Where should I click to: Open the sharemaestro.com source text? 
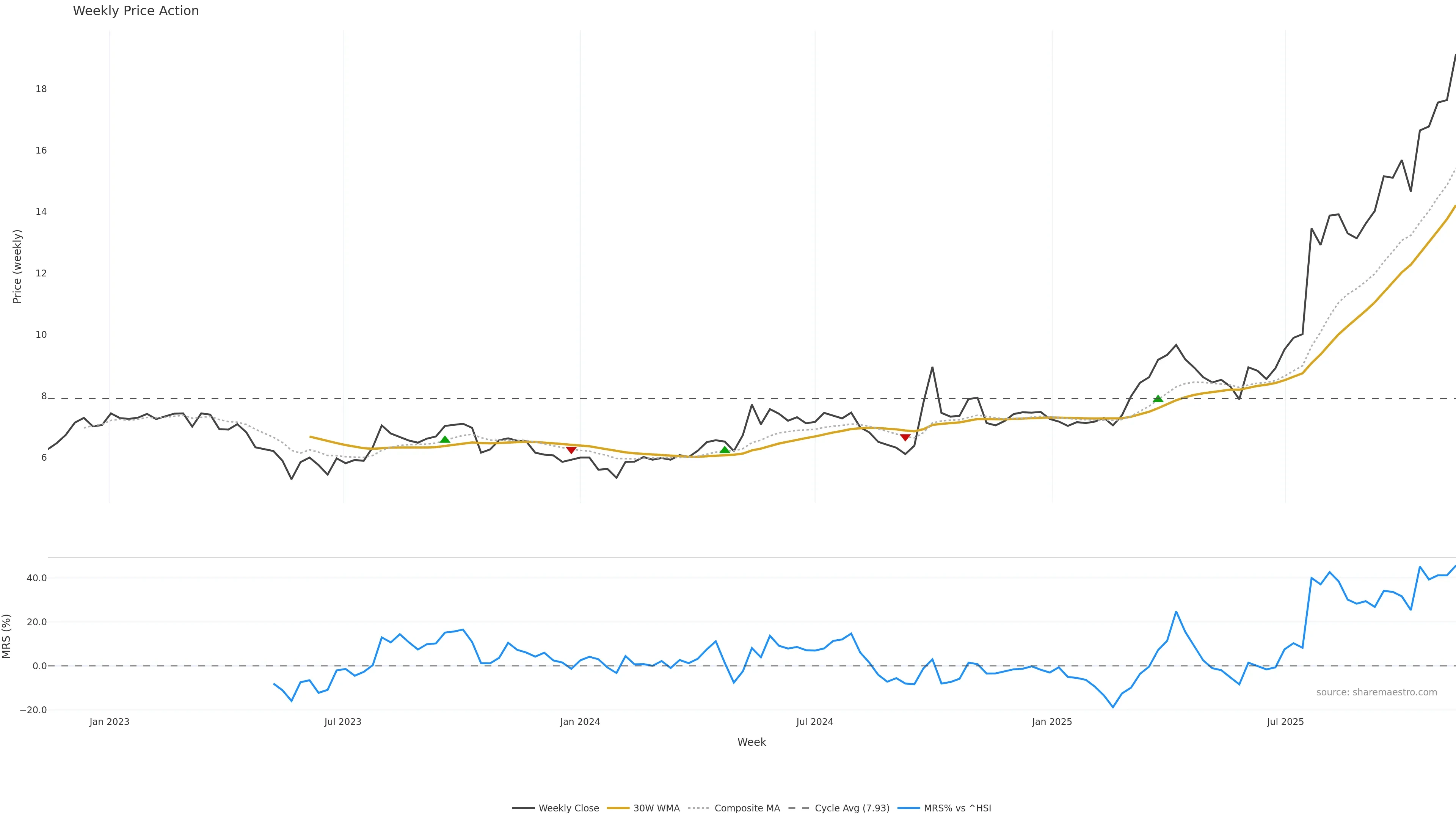point(1376,692)
